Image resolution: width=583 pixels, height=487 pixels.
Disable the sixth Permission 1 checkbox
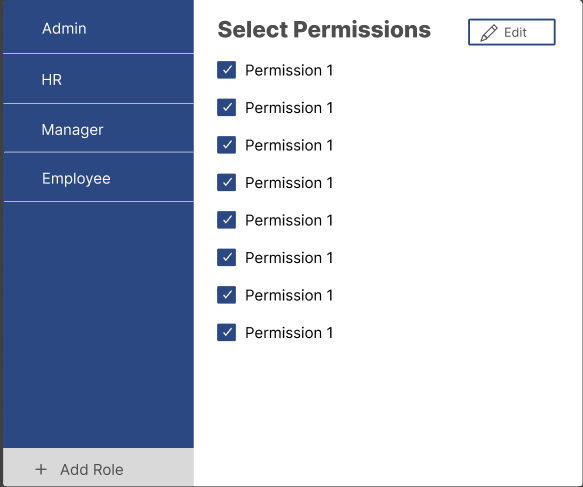[226, 258]
